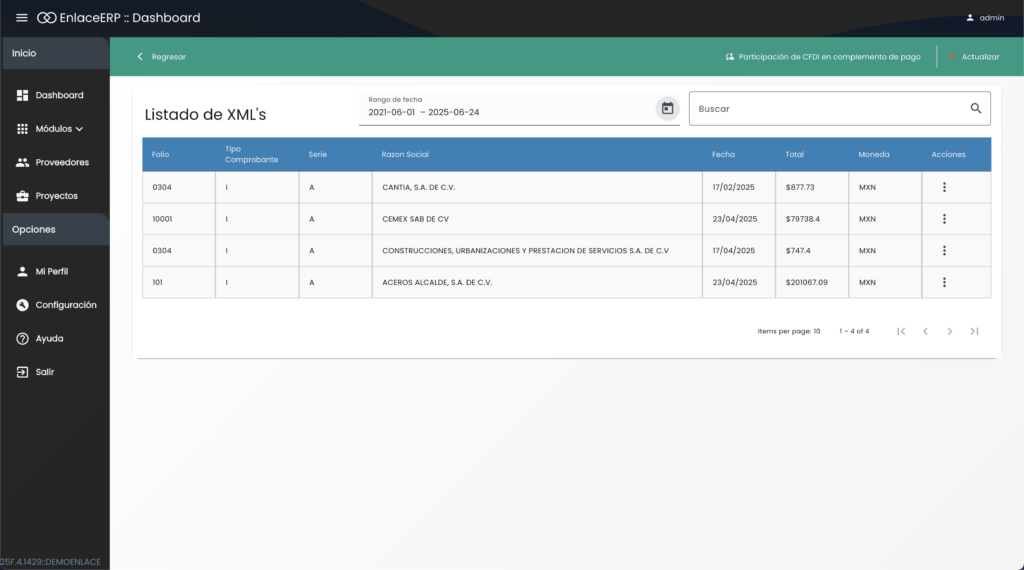Sort by the Total column header
This screenshot has width=1024, height=570.
[794, 155]
